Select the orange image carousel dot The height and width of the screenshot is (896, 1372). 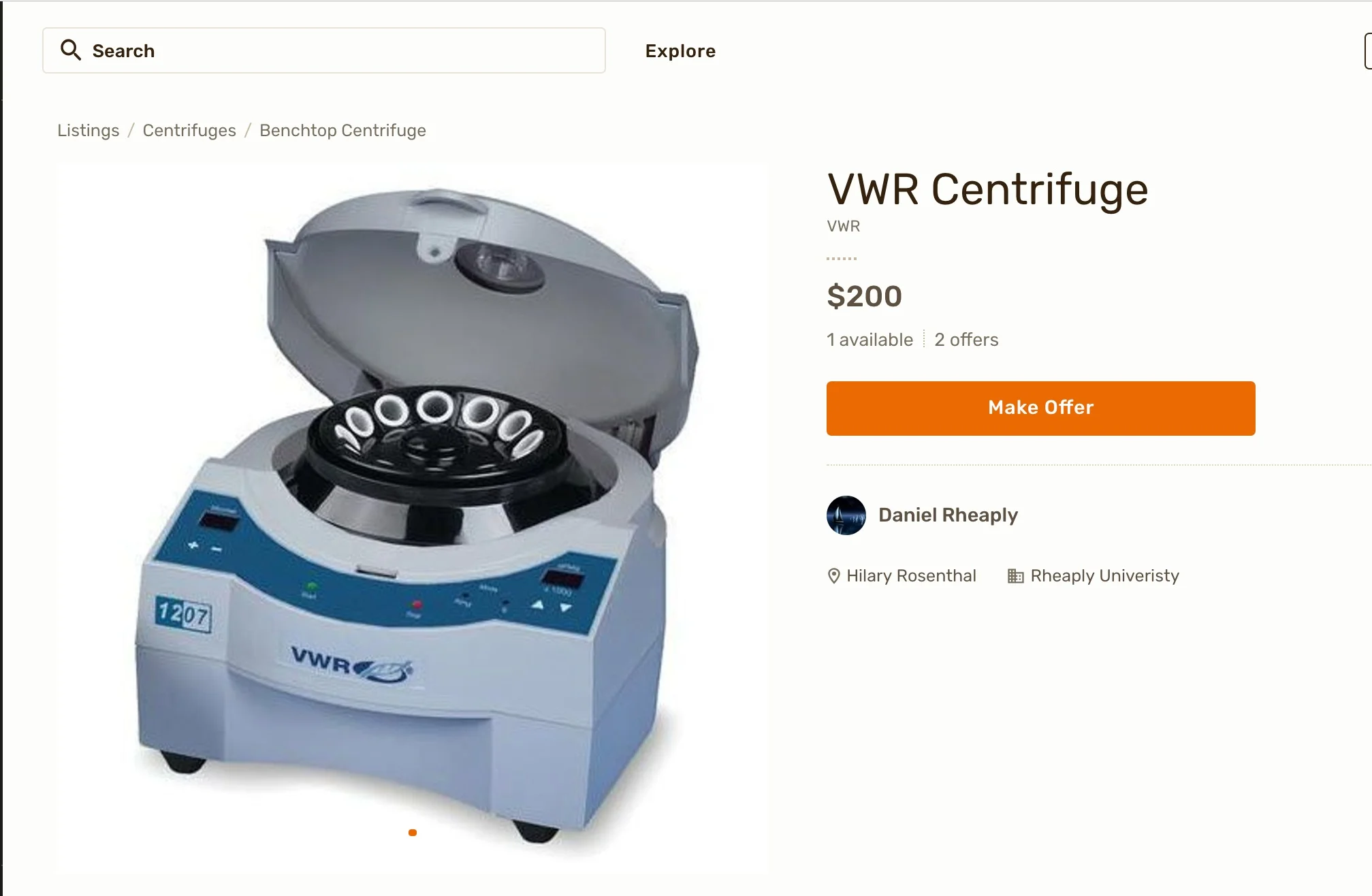tap(413, 833)
